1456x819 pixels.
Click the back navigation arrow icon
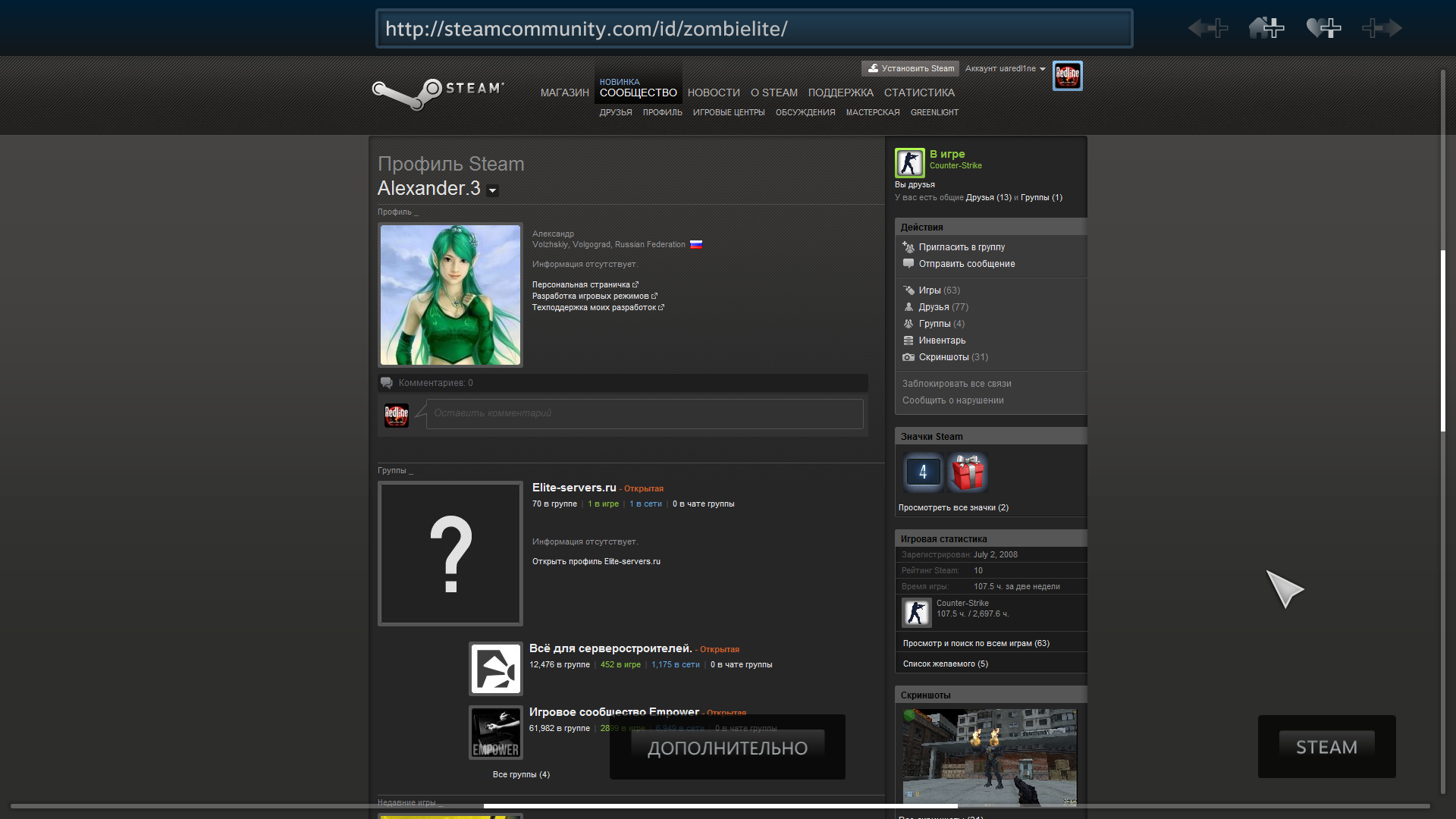point(1208,28)
